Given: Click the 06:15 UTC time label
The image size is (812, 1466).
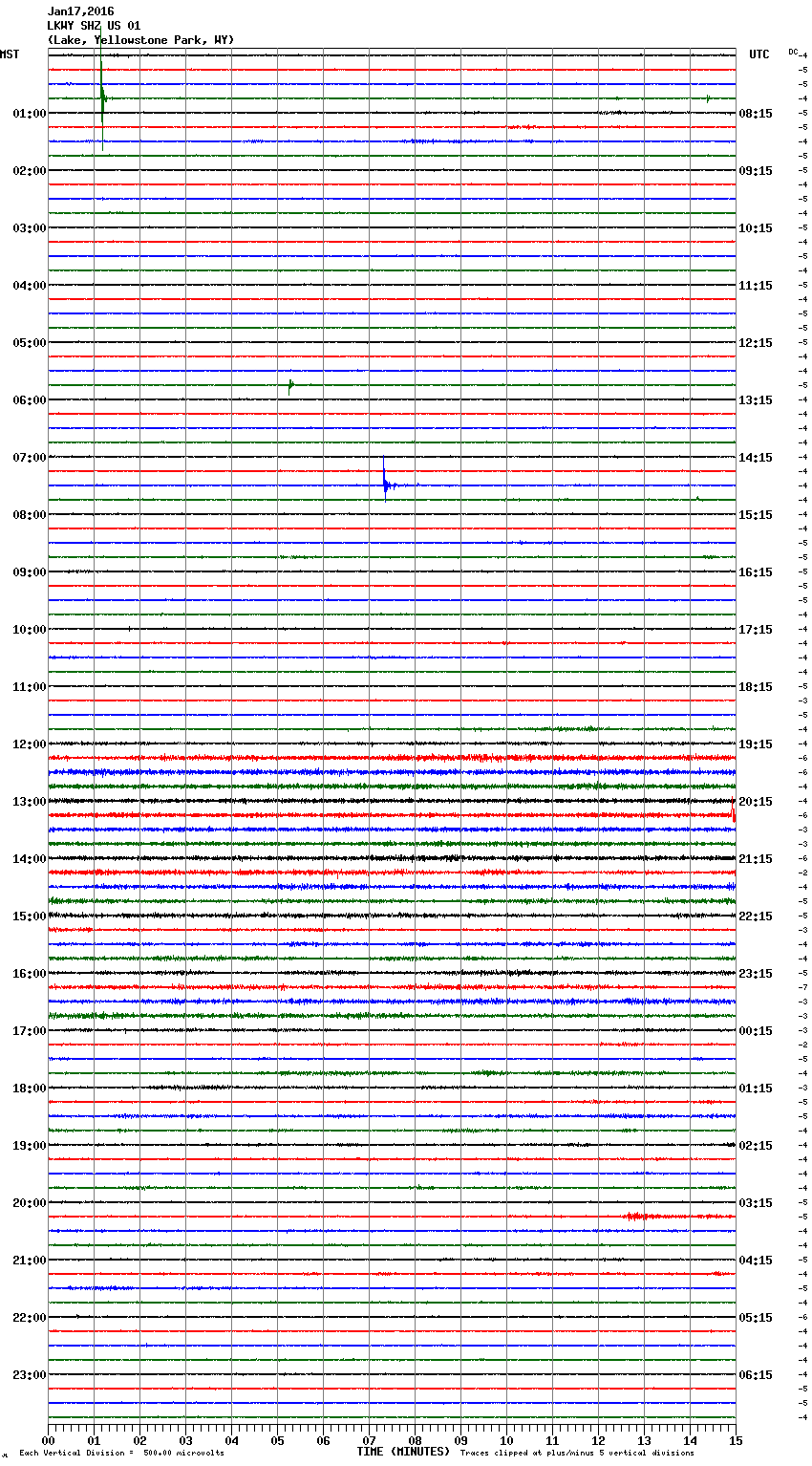Looking at the screenshot, I should (756, 1375).
